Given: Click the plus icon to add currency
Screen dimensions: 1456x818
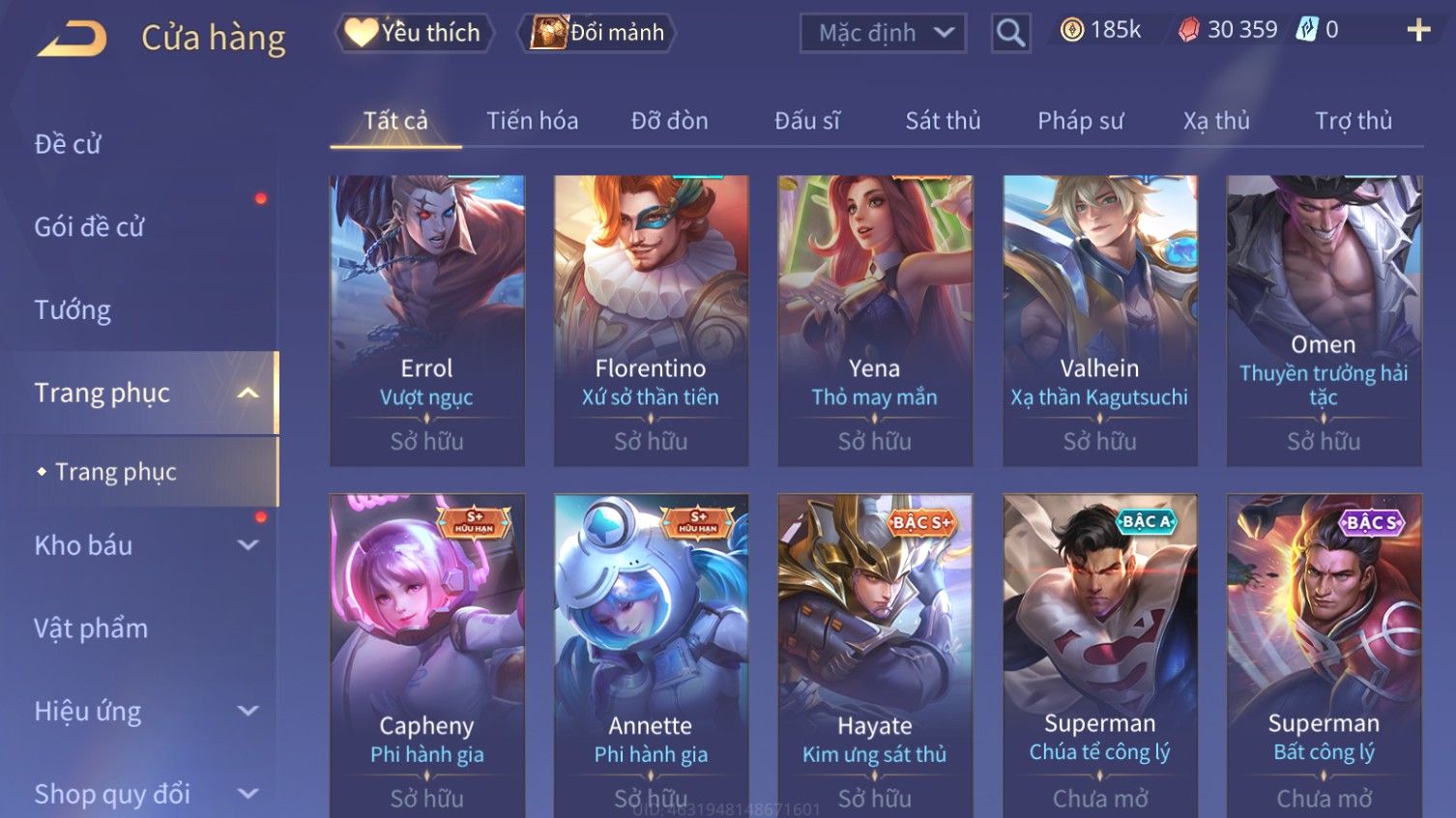Looking at the screenshot, I should click(x=1418, y=31).
